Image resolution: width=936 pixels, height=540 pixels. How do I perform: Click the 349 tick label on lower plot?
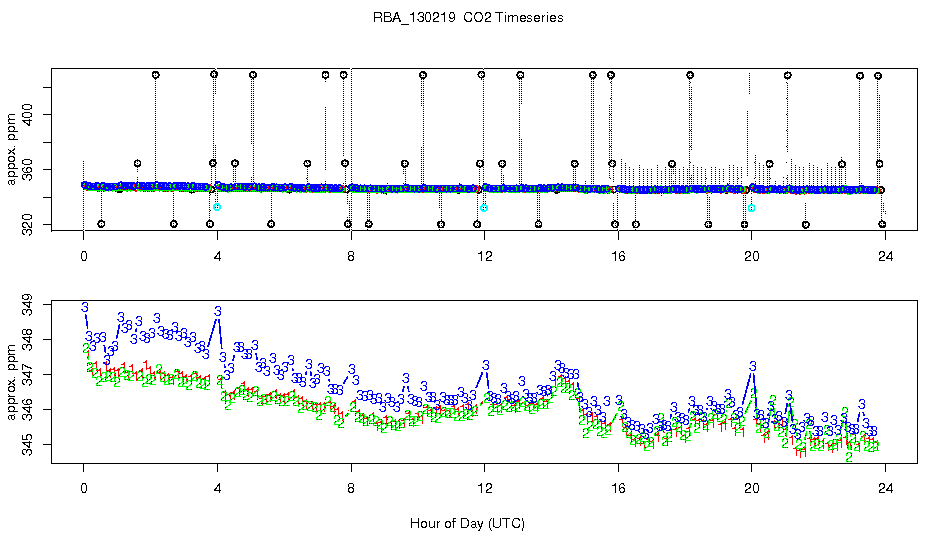click(28, 305)
